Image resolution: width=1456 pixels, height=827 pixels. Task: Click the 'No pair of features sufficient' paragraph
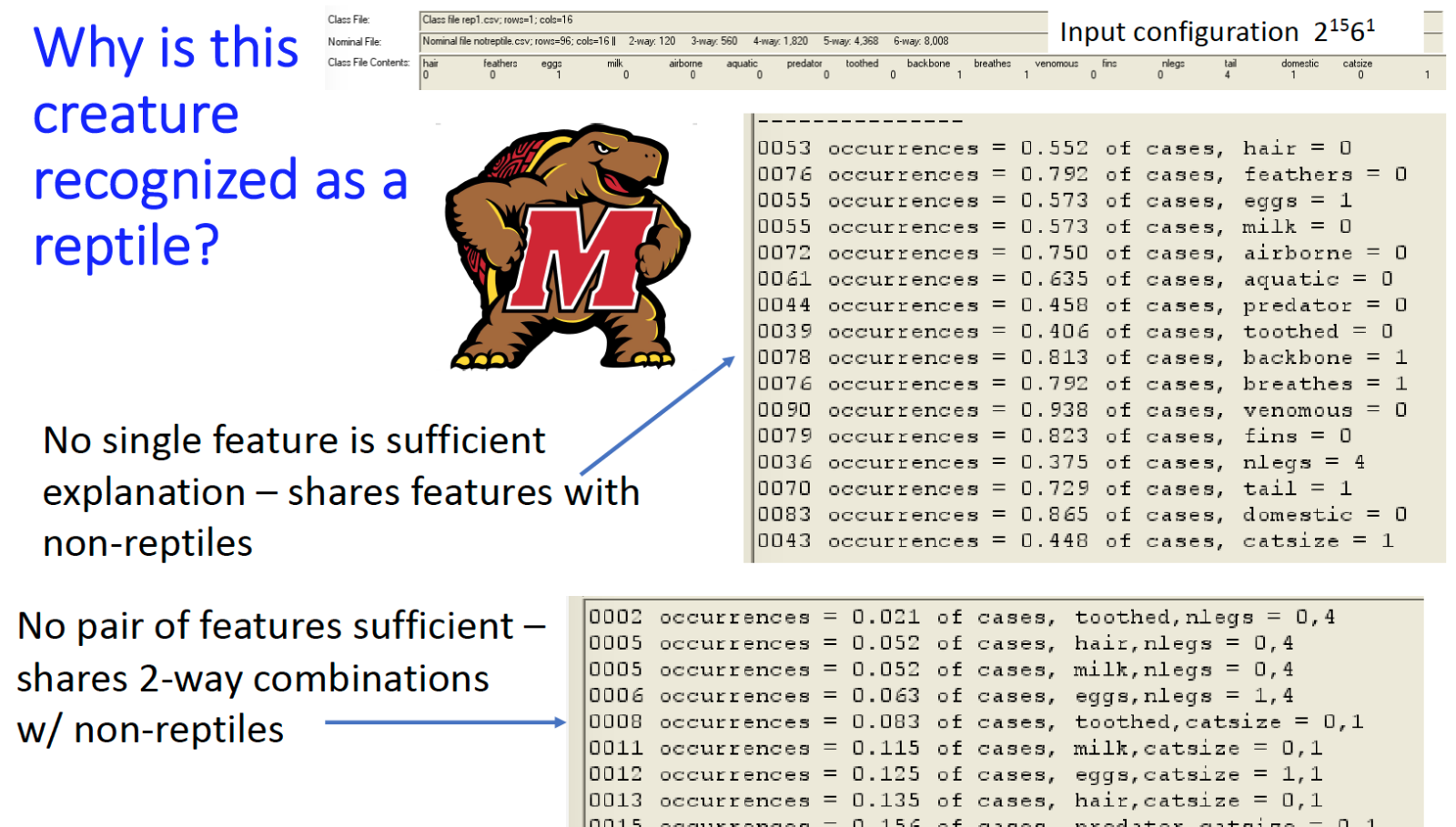[280, 678]
